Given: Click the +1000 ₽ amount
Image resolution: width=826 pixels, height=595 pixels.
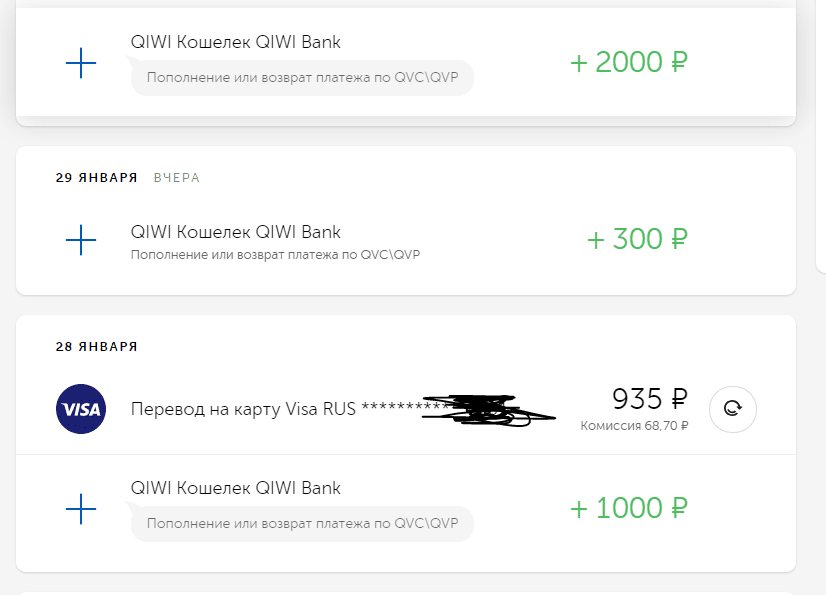Looking at the screenshot, I should 629,508.
